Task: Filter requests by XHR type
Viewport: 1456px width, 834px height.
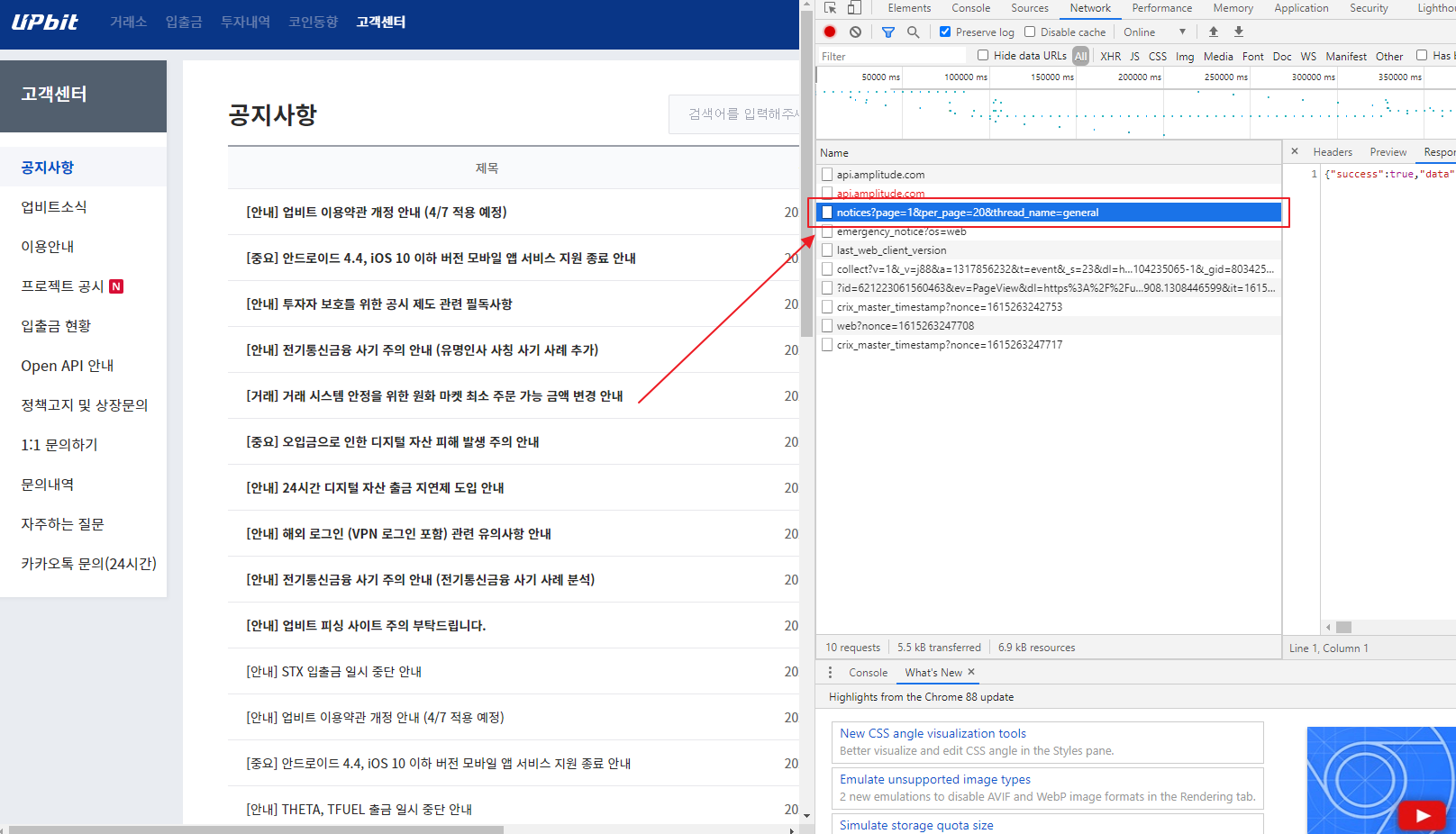Action: coord(1111,56)
